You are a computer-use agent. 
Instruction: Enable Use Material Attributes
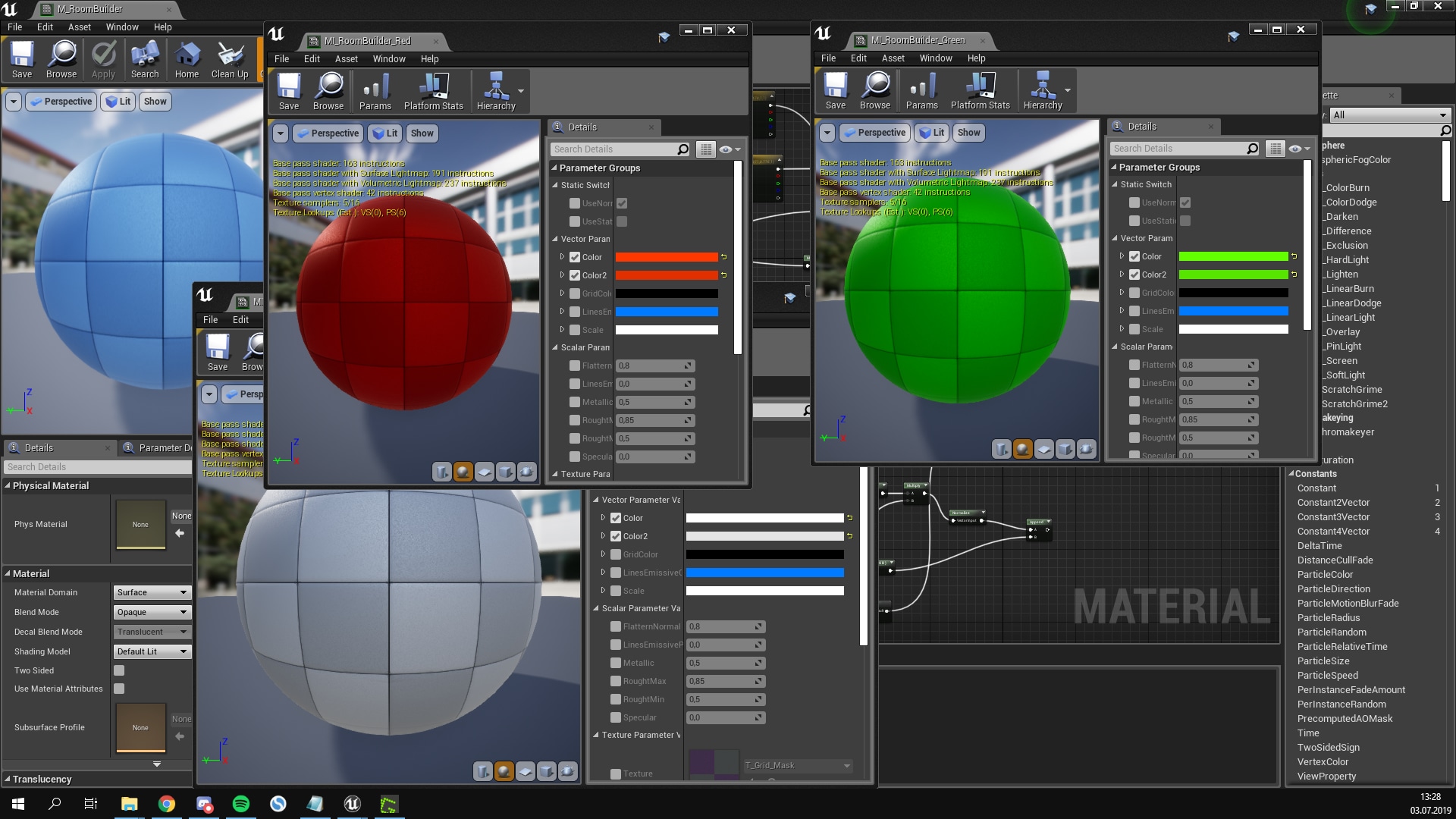tap(119, 689)
